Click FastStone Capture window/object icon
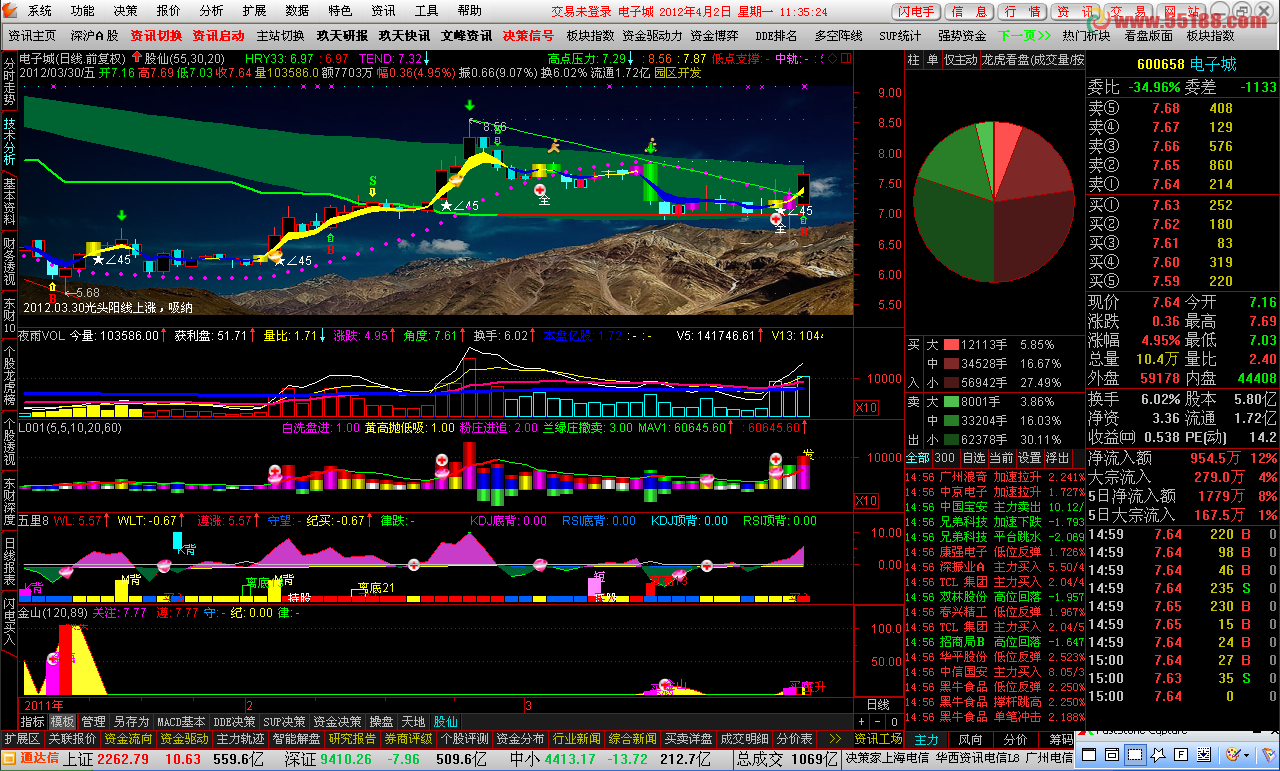This screenshot has width=1280, height=771. click(x=1112, y=755)
